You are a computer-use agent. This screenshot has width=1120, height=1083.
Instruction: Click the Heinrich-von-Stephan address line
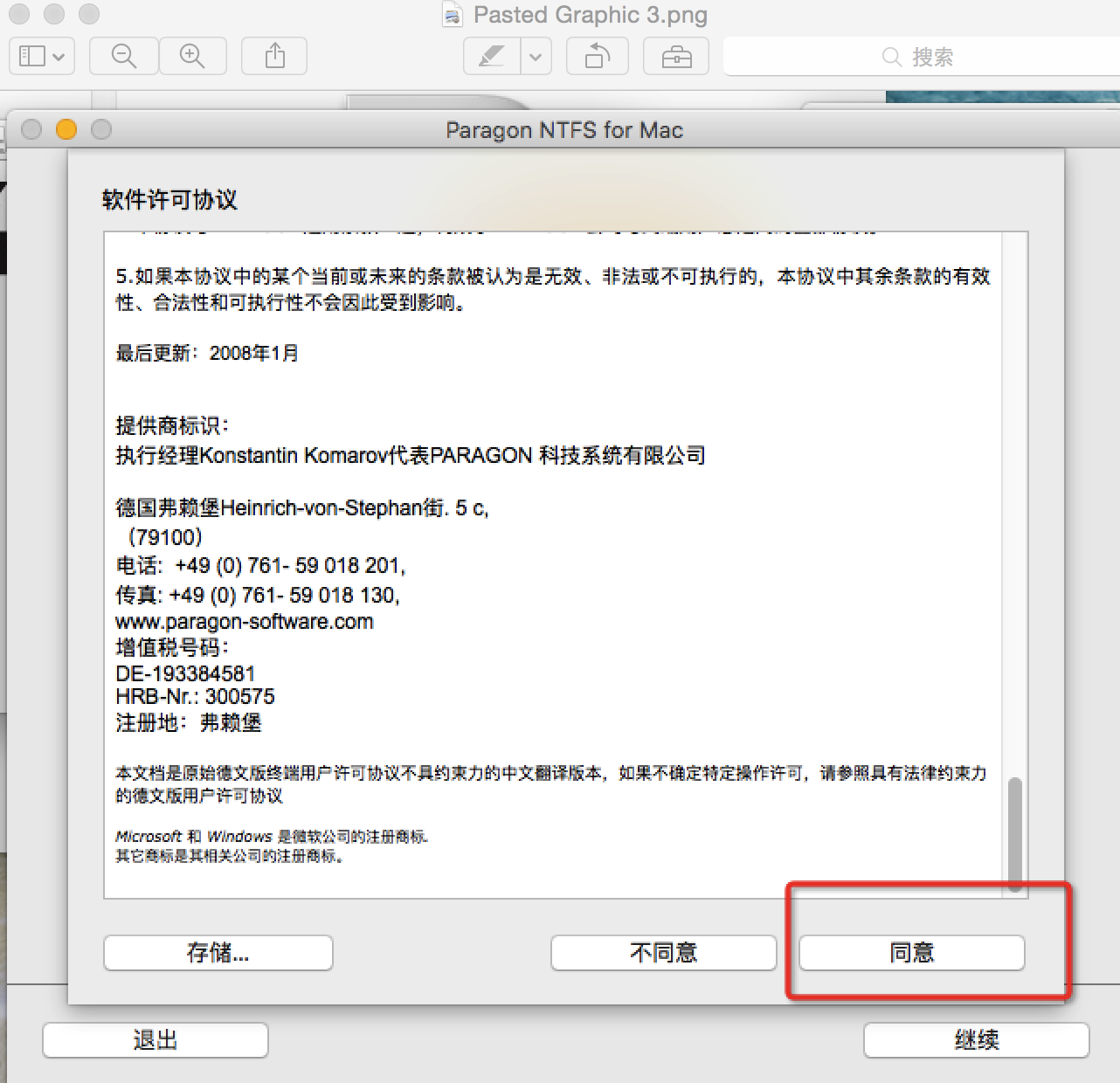302,508
